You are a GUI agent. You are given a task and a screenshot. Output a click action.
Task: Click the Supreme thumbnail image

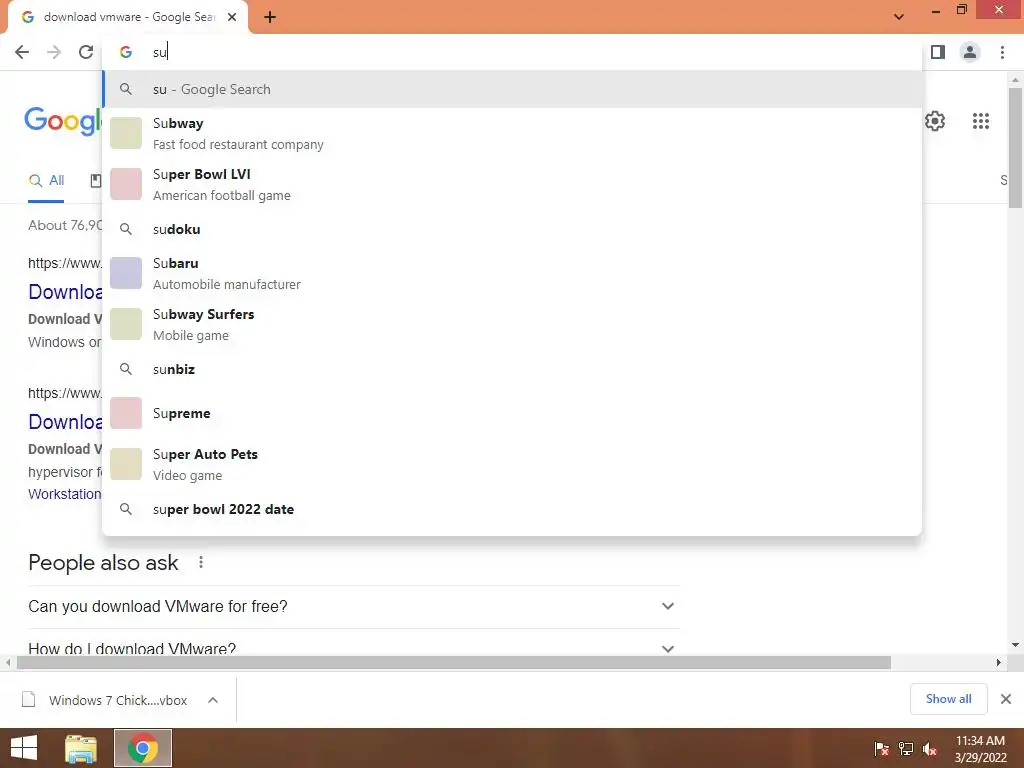point(126,413)
